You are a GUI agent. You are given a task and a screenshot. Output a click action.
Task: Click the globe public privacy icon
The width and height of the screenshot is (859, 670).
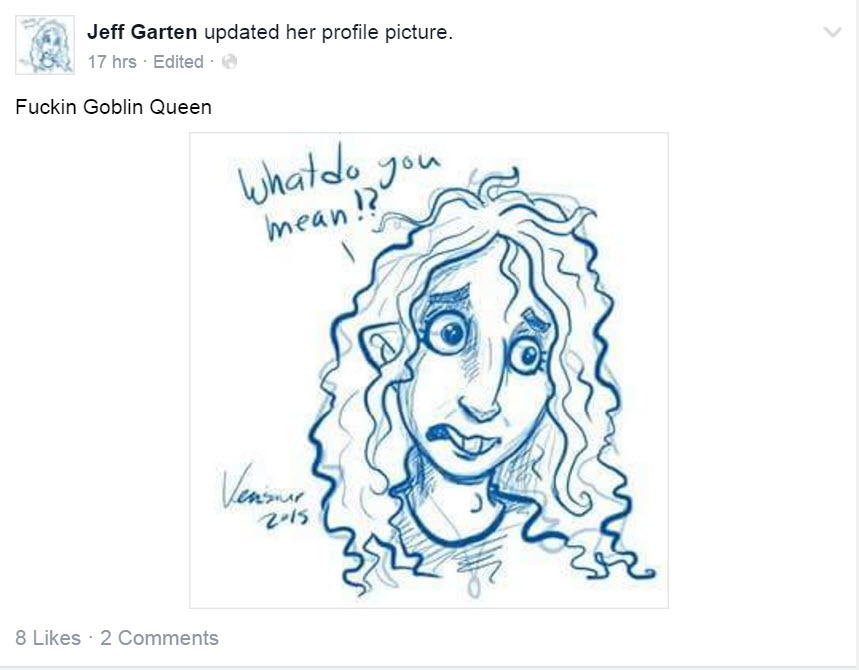point(230,62)
